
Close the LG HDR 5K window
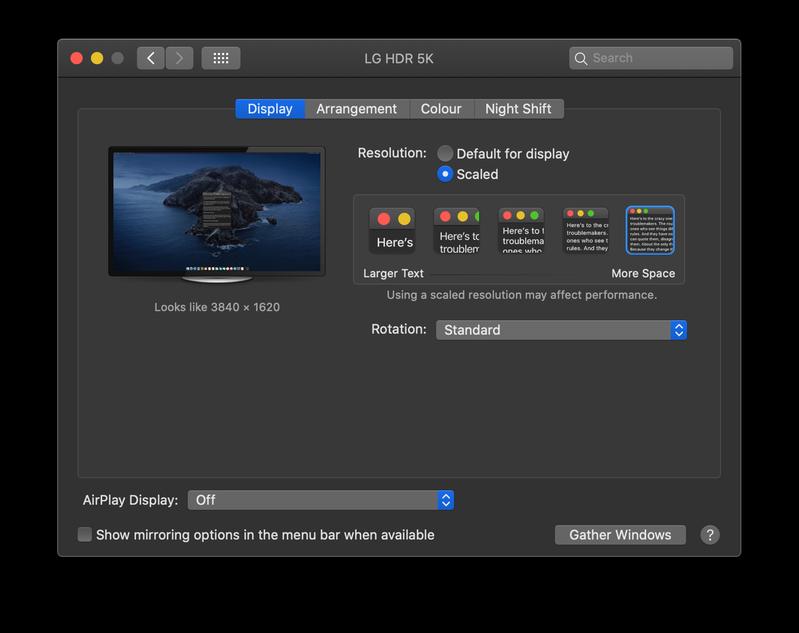[x=76, y=58]
